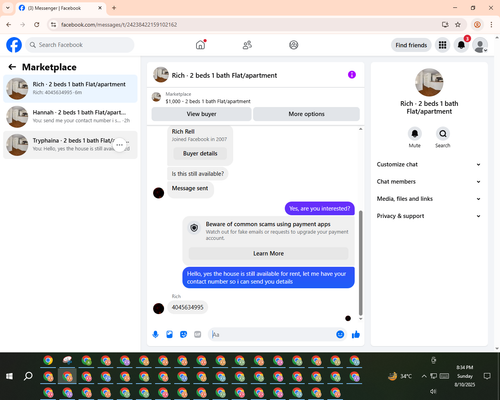Click the listing thumbnail in right panel
The image size is (500, 400).
pos(429,82)
